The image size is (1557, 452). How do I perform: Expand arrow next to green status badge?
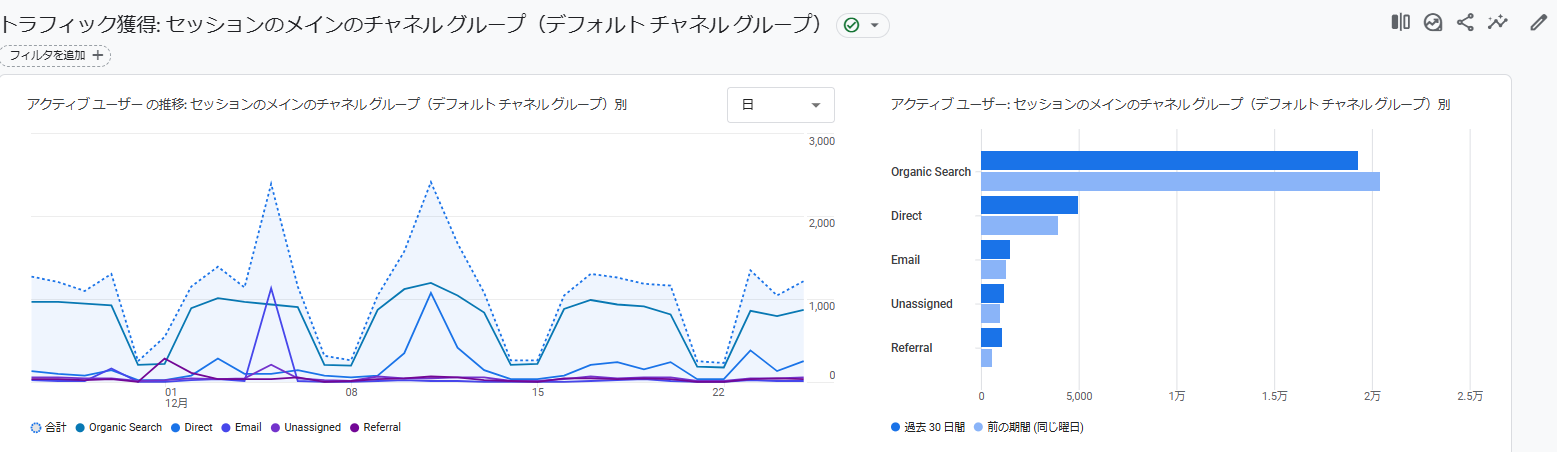(875, 25)
